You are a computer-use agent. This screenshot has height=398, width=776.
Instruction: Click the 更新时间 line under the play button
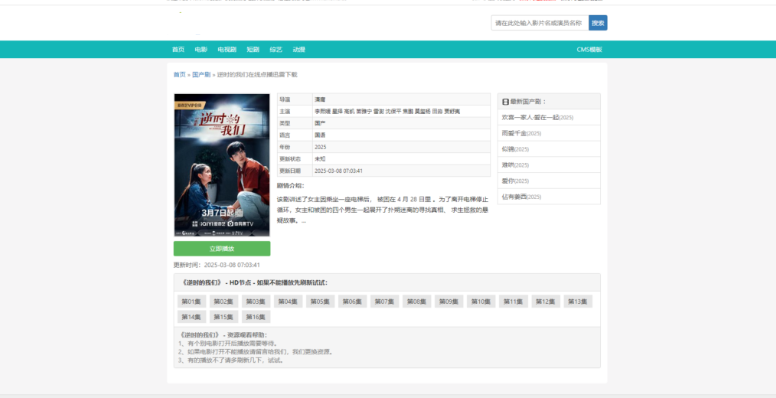click(216, 265)
